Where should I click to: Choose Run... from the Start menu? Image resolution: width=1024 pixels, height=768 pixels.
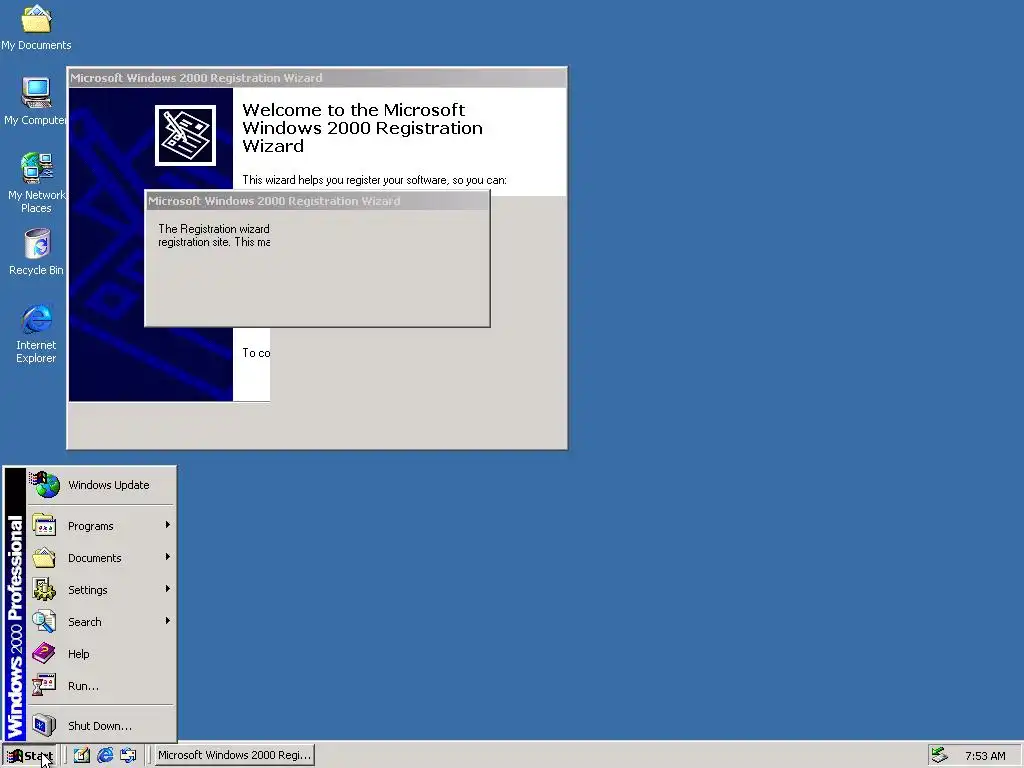[x=101, y=686]
